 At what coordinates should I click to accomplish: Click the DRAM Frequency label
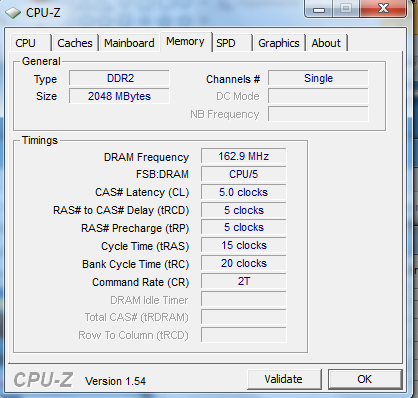(146, 157)
